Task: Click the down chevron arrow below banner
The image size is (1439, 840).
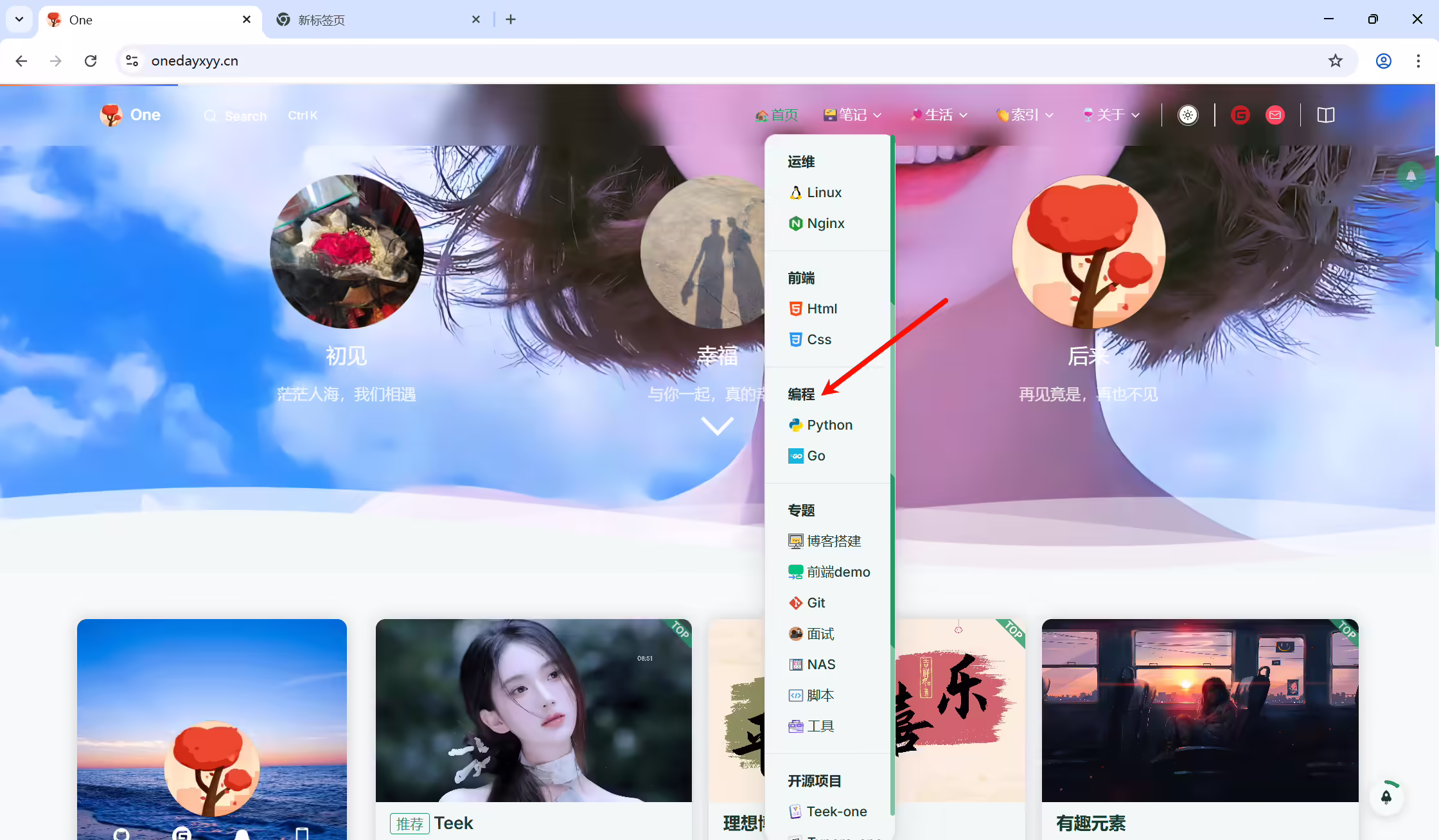Action: point(717,426)
